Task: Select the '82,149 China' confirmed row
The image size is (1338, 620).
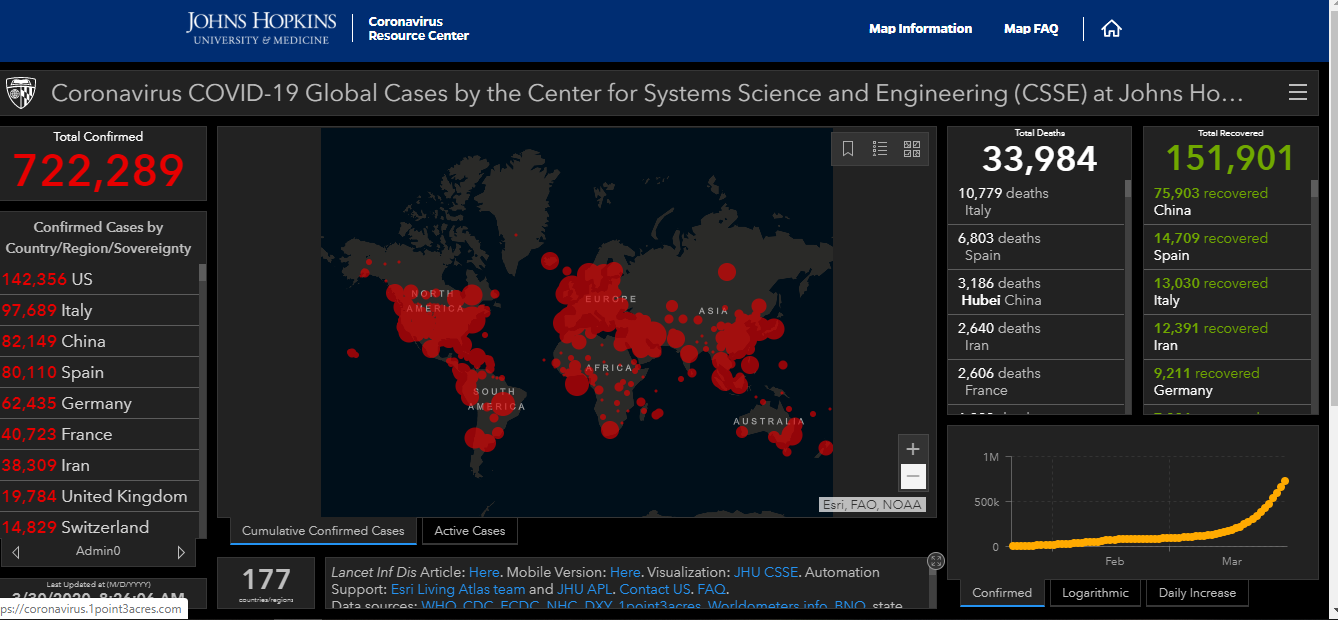Action: 99,341
